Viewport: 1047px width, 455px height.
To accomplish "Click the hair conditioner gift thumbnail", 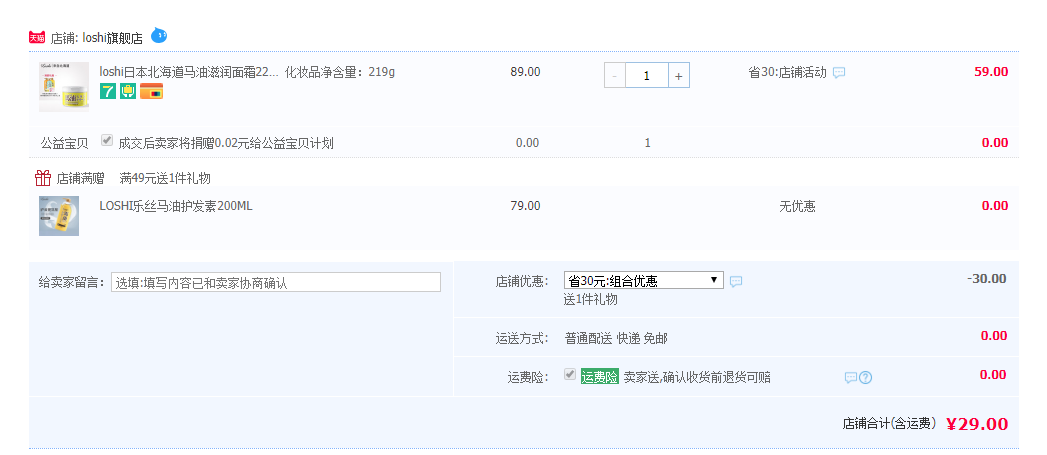I will [59, 216].
